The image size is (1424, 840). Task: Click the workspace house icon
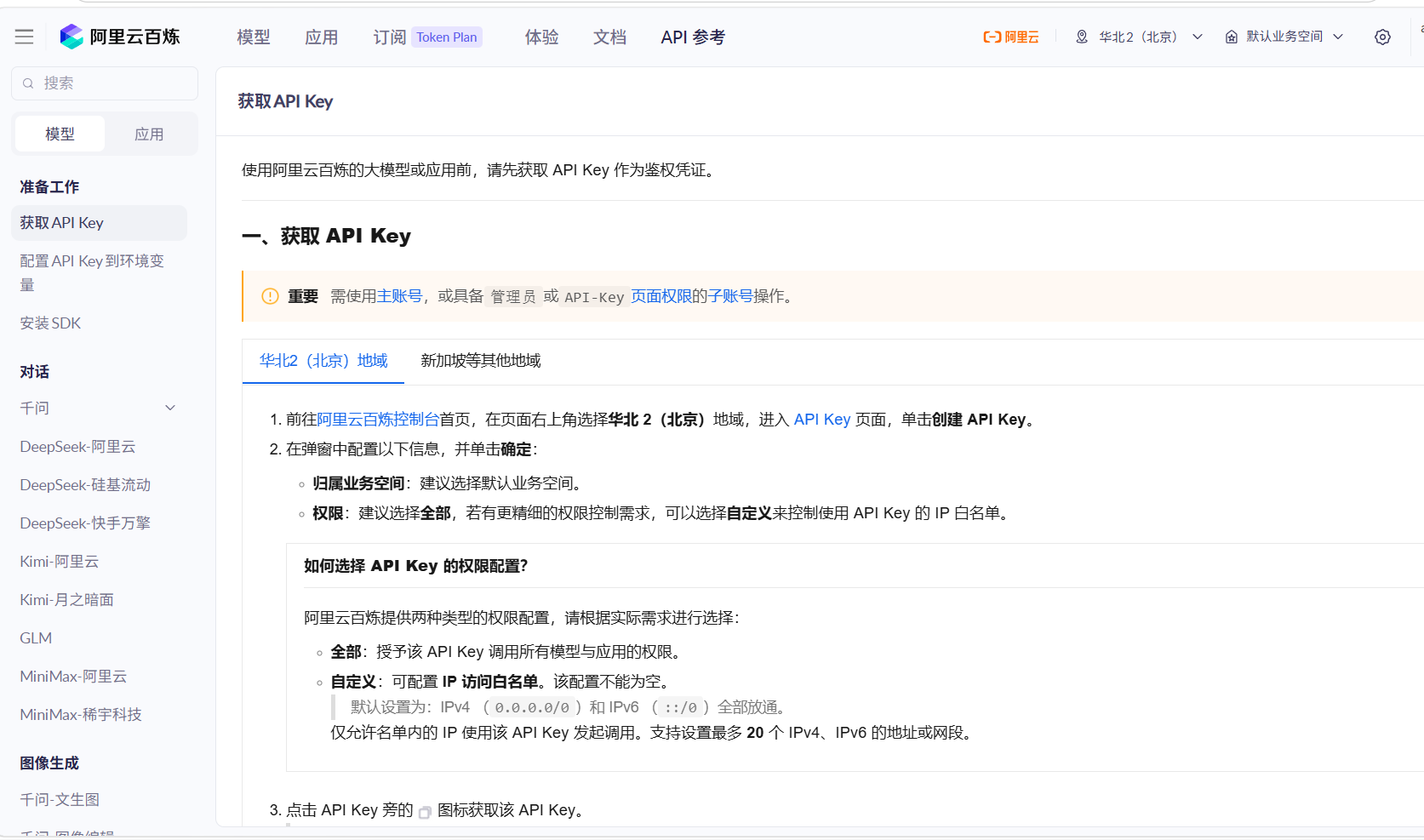(x=1231, y=37)
